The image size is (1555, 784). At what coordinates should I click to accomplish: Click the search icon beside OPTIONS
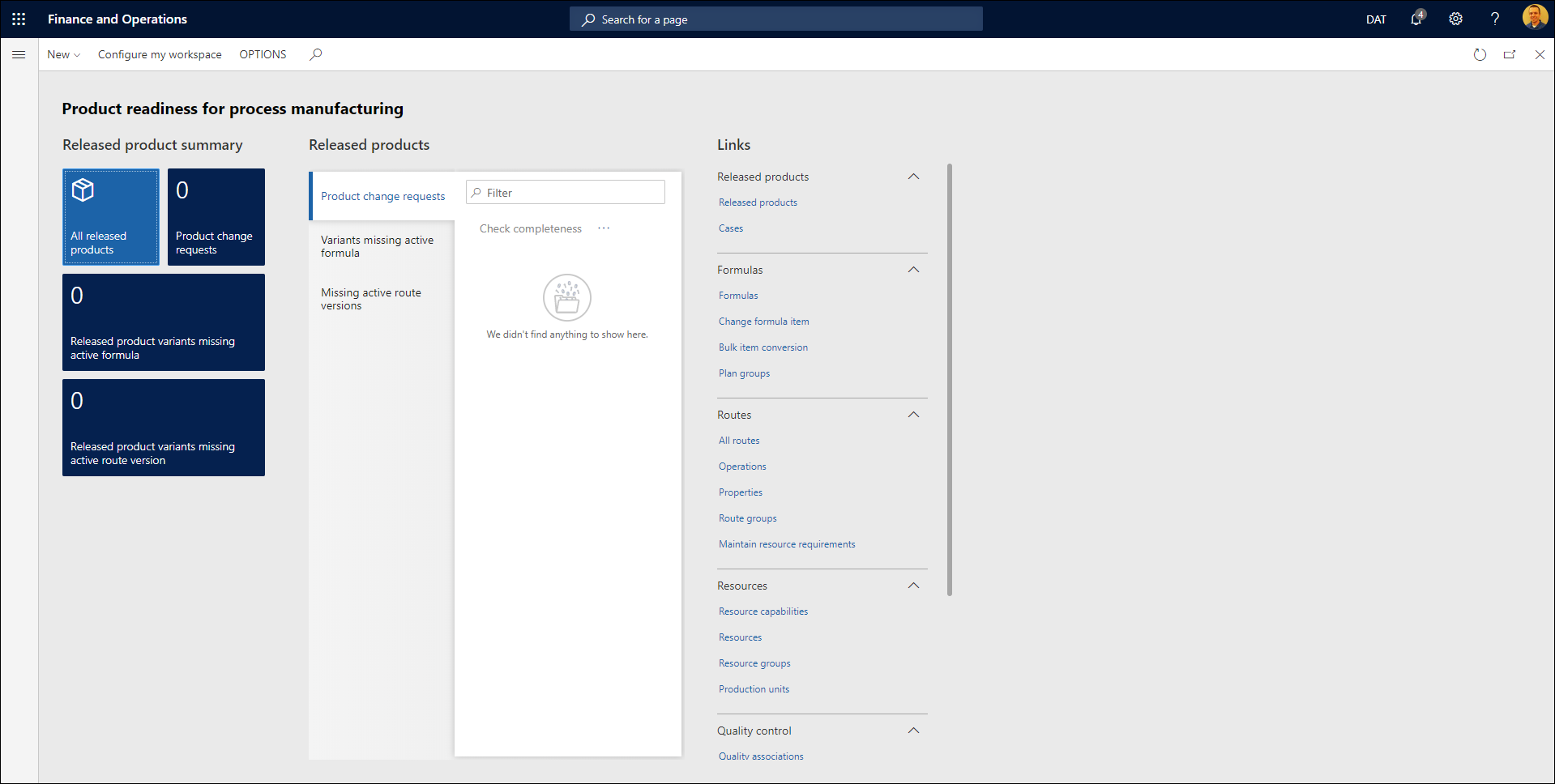316,54
